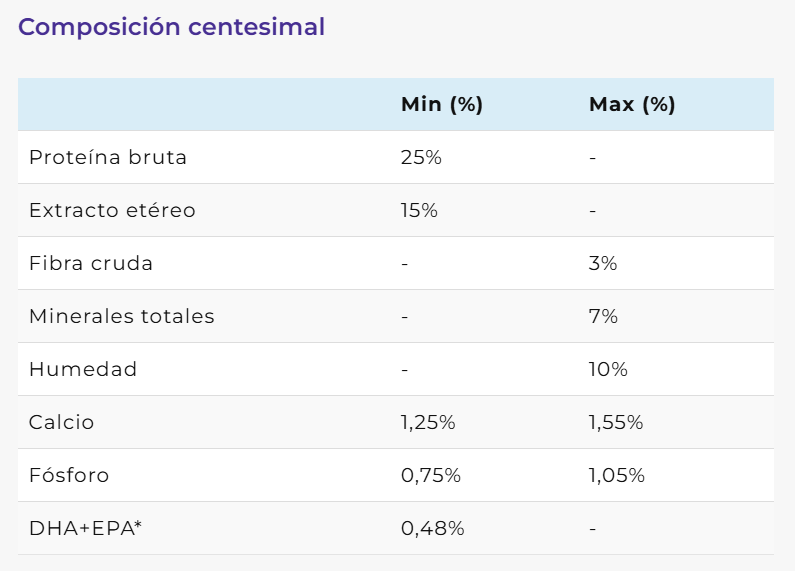
Task: Click the 0,48% DHA+EPA minimum value
Action: pyautogui.click(x=432, y=529)
